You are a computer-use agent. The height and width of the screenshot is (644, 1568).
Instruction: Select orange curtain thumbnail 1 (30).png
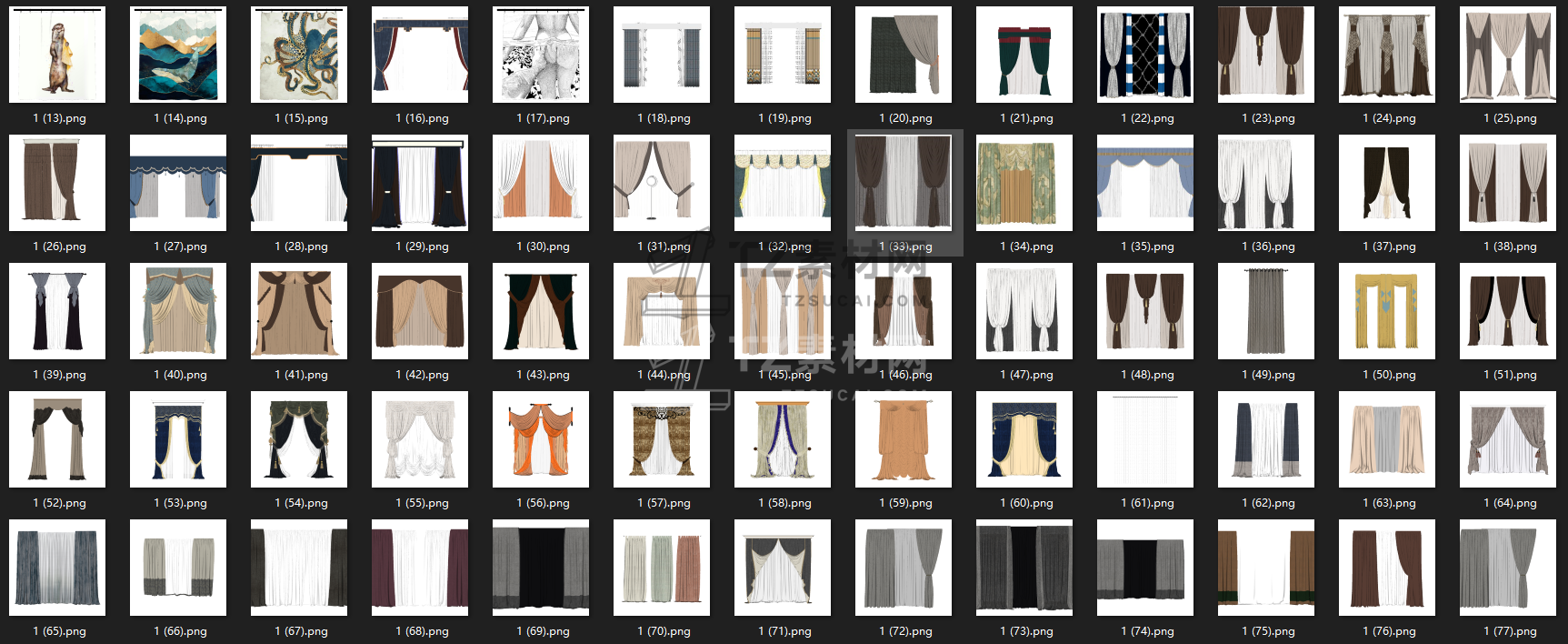point(541,183)
